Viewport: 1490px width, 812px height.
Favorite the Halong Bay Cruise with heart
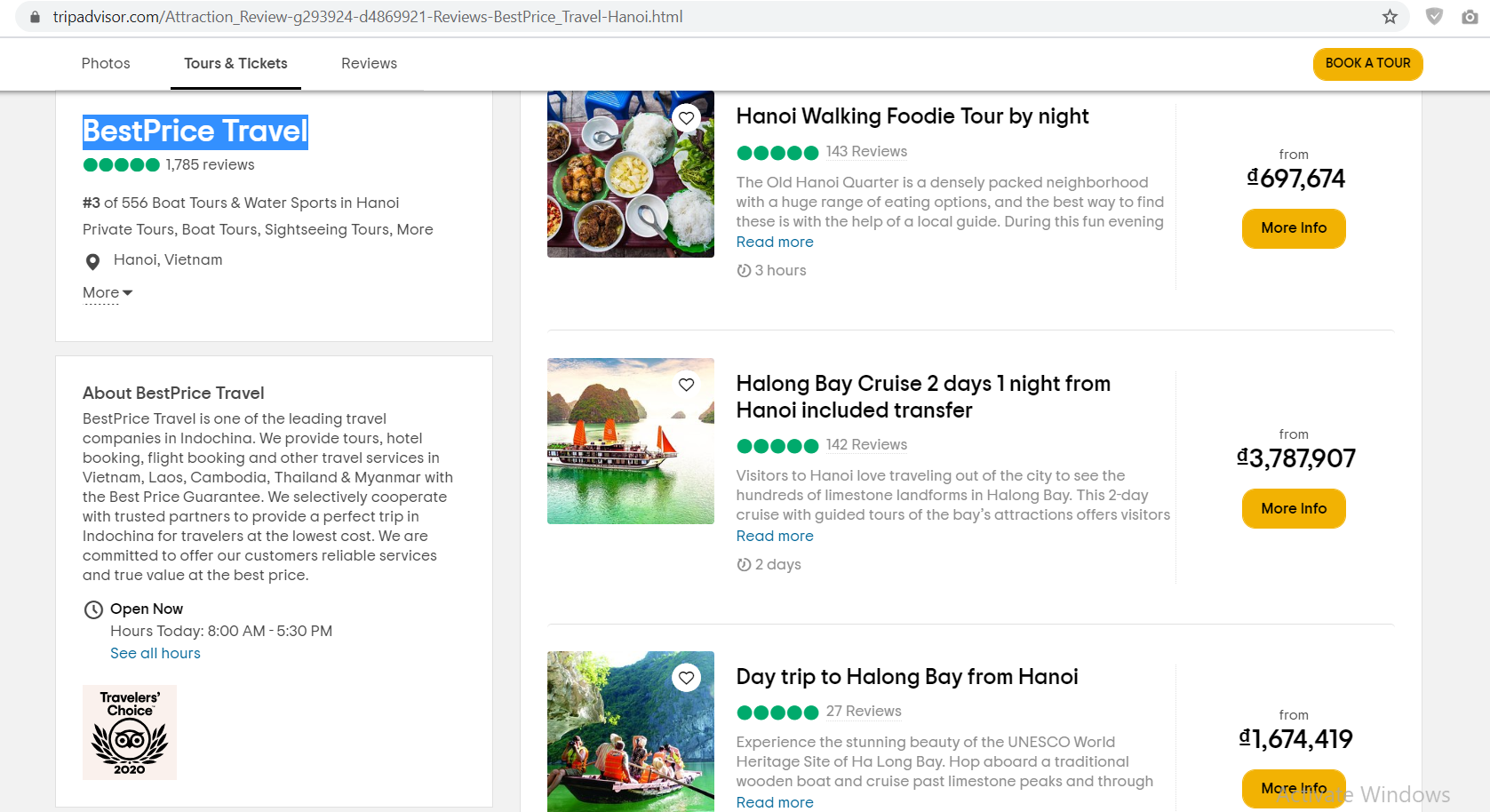click(x=686, y=385)
